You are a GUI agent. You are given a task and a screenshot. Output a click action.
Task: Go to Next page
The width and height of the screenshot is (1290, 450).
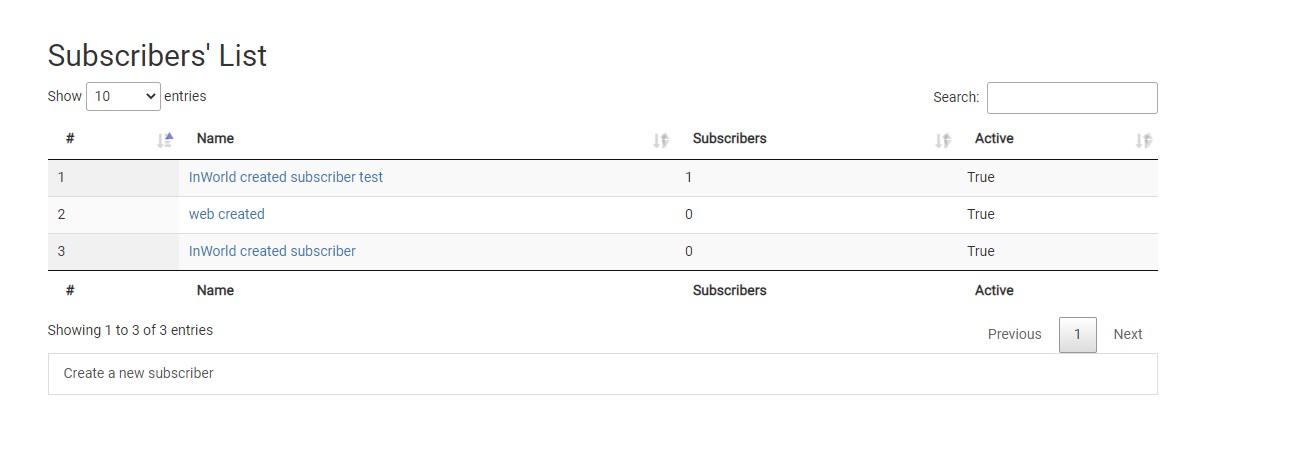point(1128,334)
